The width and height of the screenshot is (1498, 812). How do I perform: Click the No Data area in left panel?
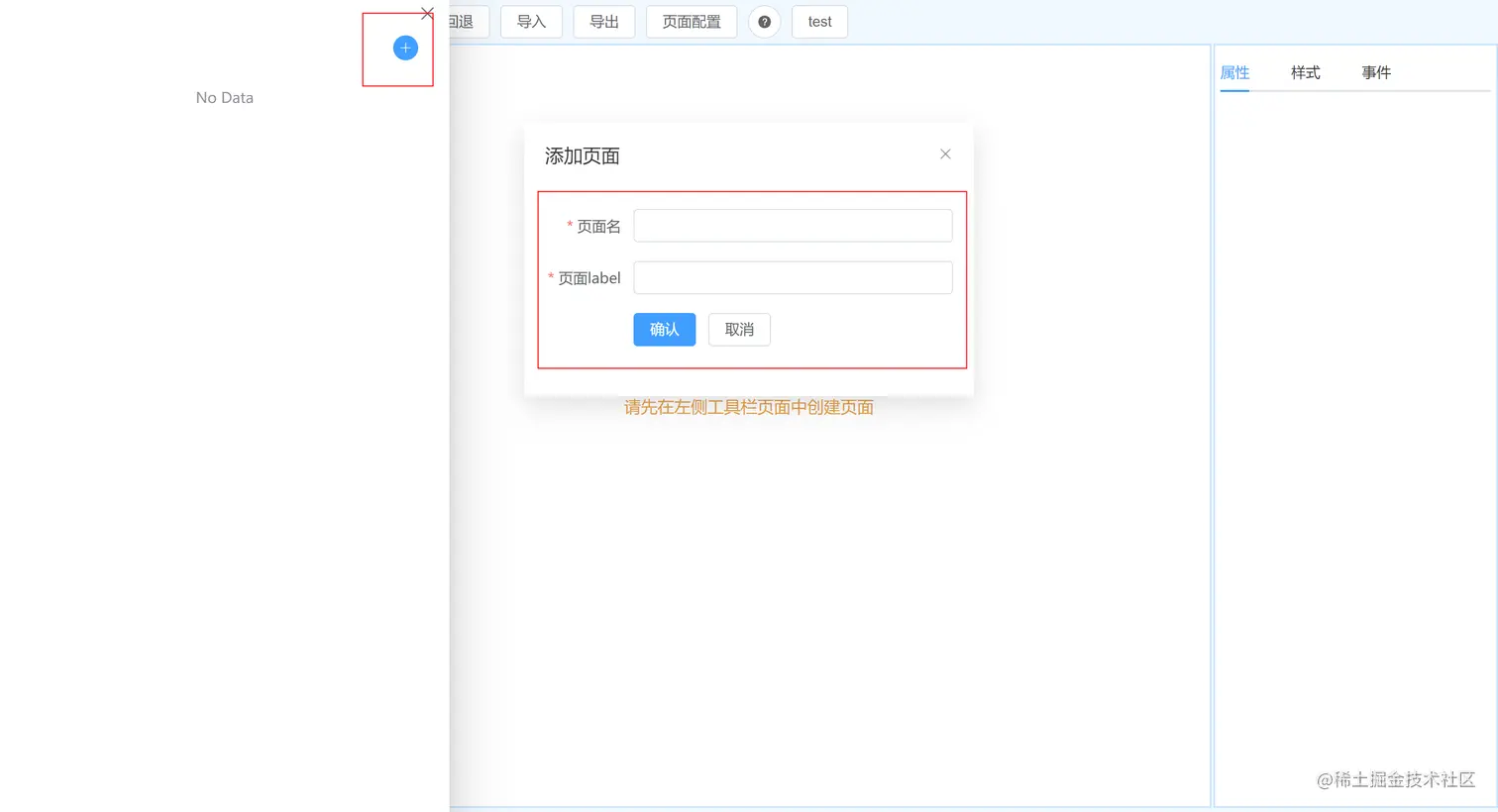224,97
